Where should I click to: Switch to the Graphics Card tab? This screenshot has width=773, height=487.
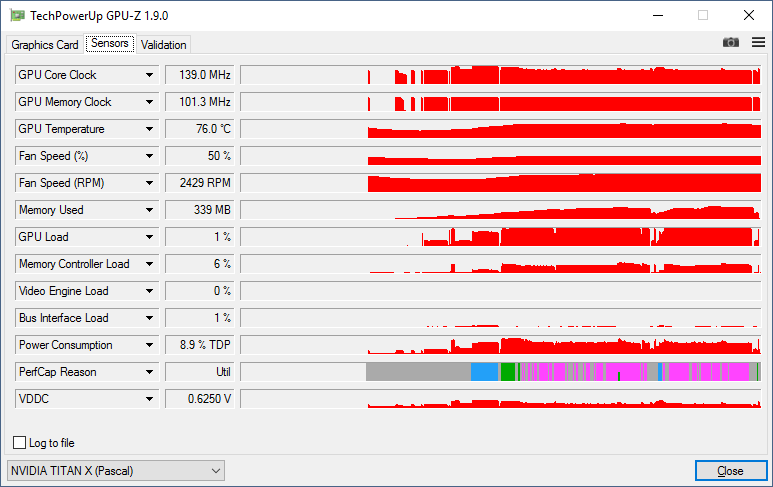pos(45,45)
